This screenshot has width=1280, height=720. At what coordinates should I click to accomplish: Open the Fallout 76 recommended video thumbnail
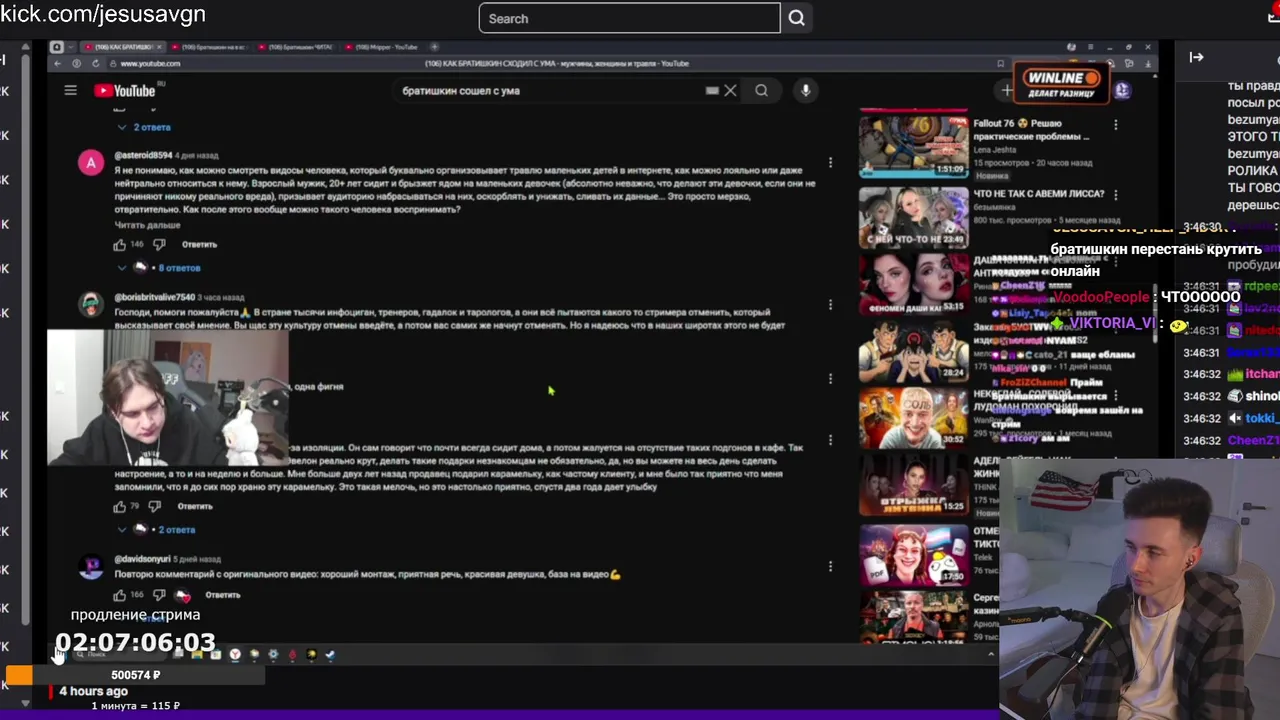click(x=914, y=146)
